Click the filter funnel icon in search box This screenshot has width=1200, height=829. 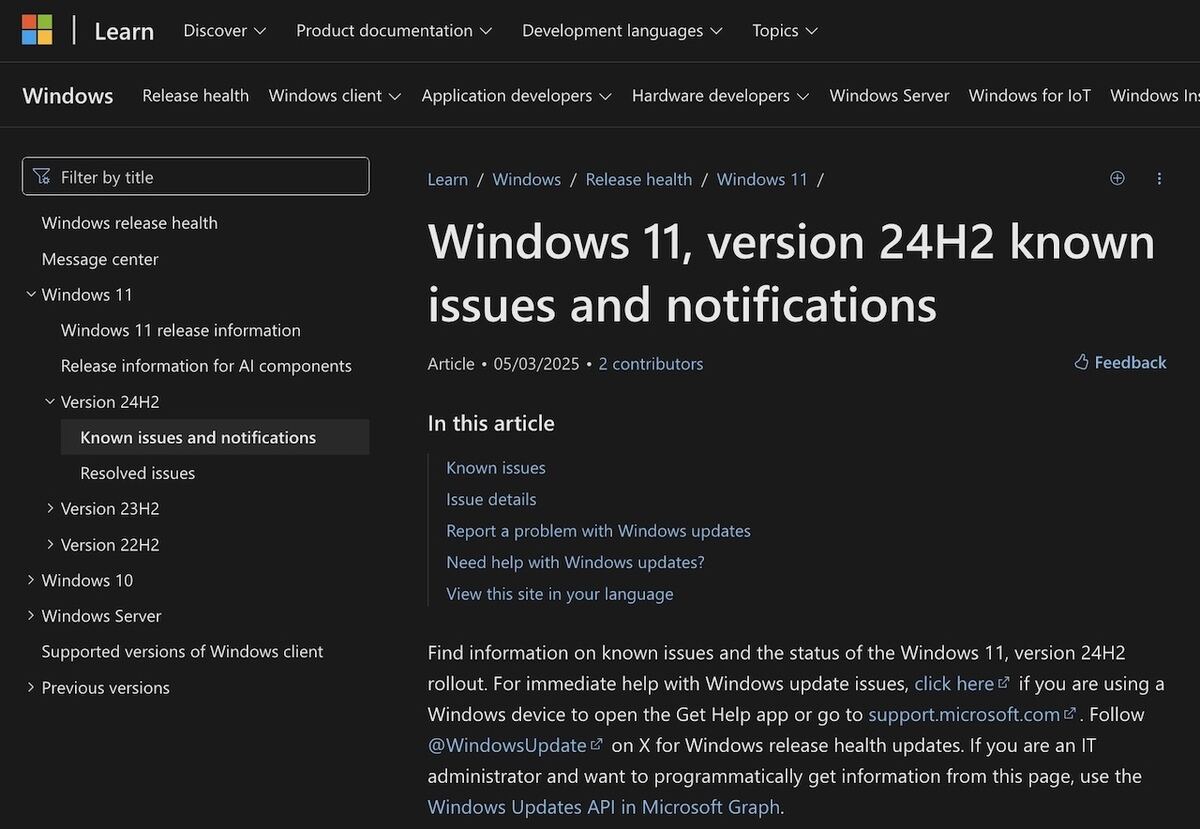click(42, 177)
